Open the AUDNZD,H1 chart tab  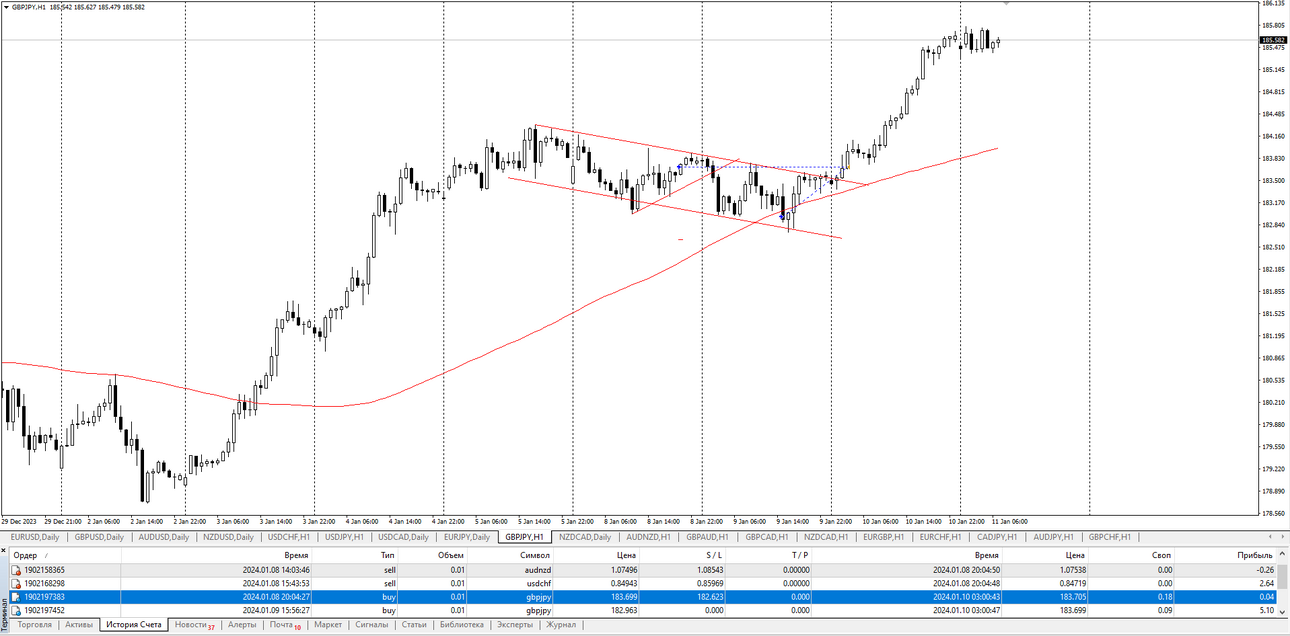(x=649, y=537)
